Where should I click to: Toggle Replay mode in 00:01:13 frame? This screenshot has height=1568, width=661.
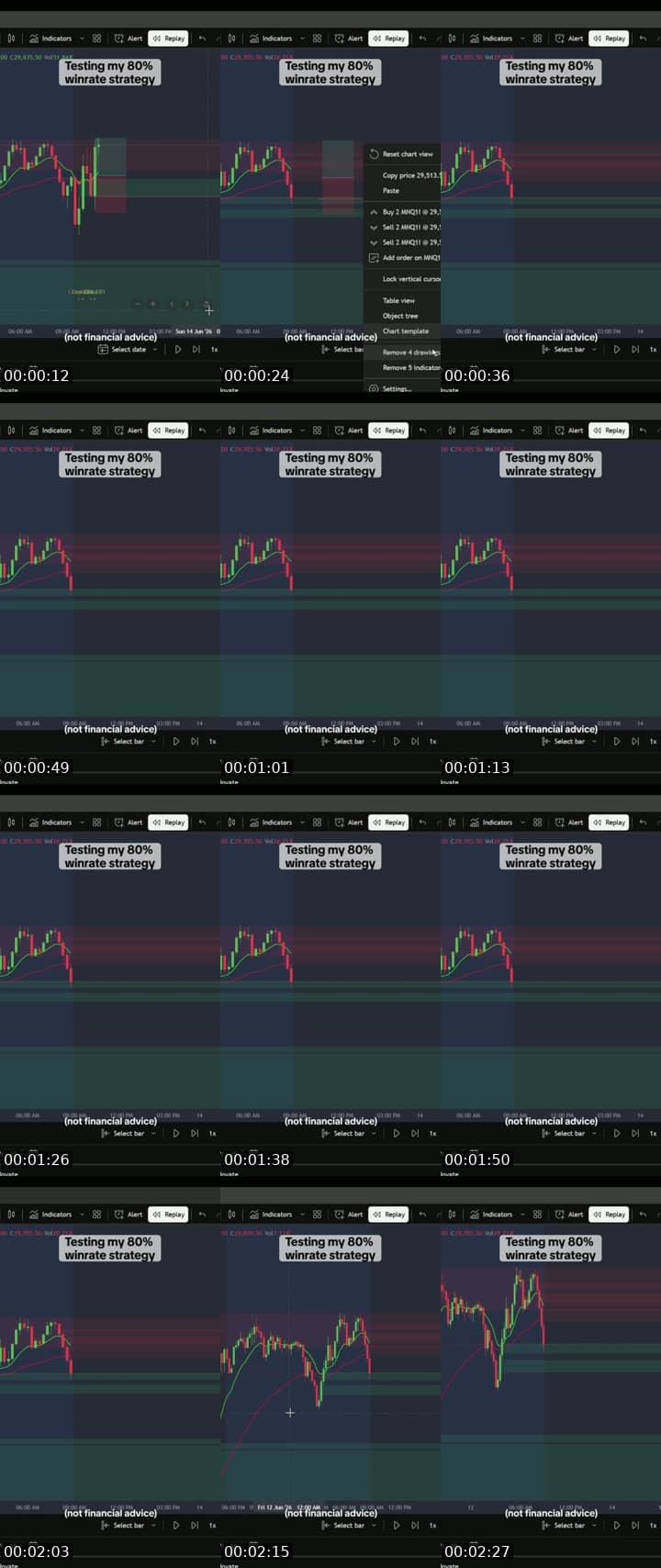[x=609, y=431]
